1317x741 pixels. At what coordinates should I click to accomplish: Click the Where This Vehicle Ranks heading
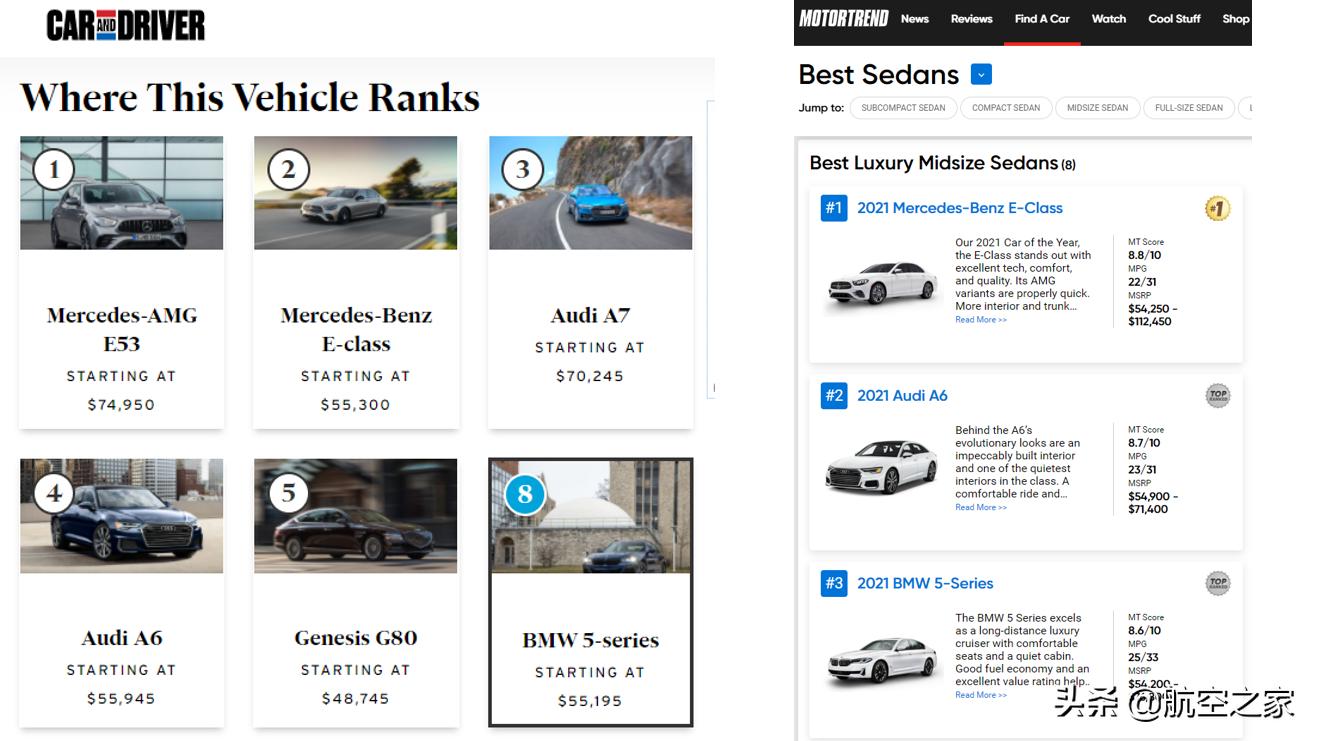click(250, 98)
